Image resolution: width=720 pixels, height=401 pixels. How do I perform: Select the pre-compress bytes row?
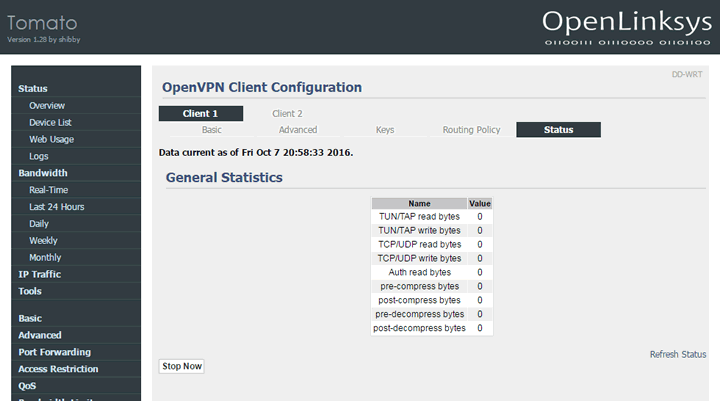tap(432, 286)
